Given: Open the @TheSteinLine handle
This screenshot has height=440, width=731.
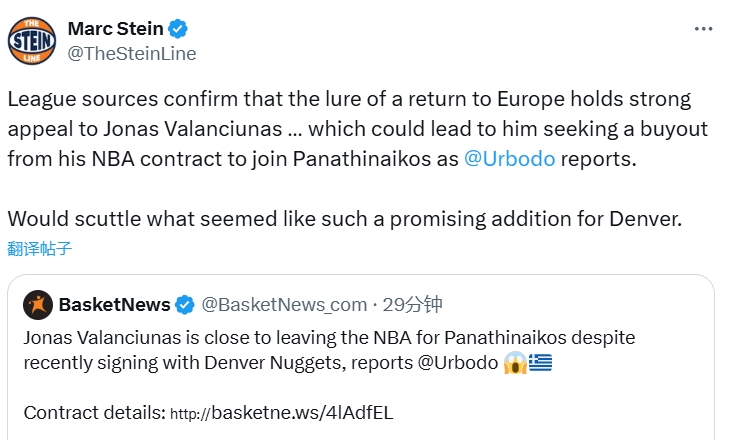Looking at the screenshot, I should [x=131, y=53].
